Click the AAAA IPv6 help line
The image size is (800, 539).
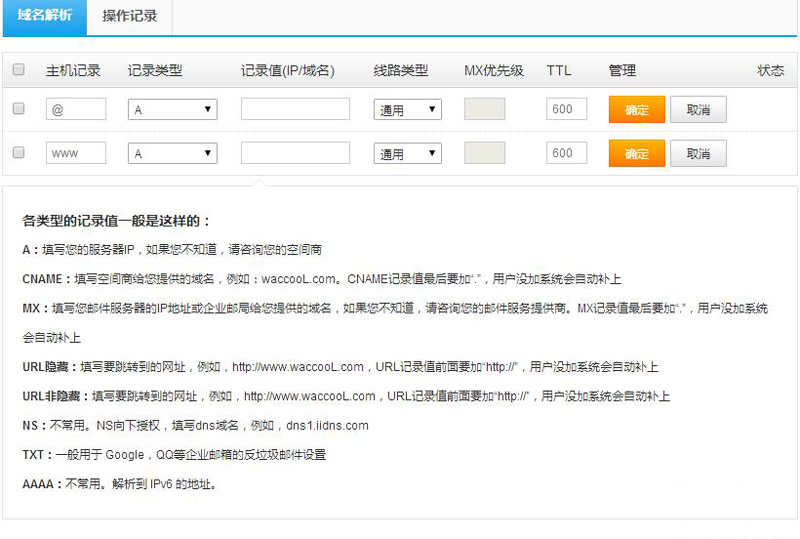point(119,484)
